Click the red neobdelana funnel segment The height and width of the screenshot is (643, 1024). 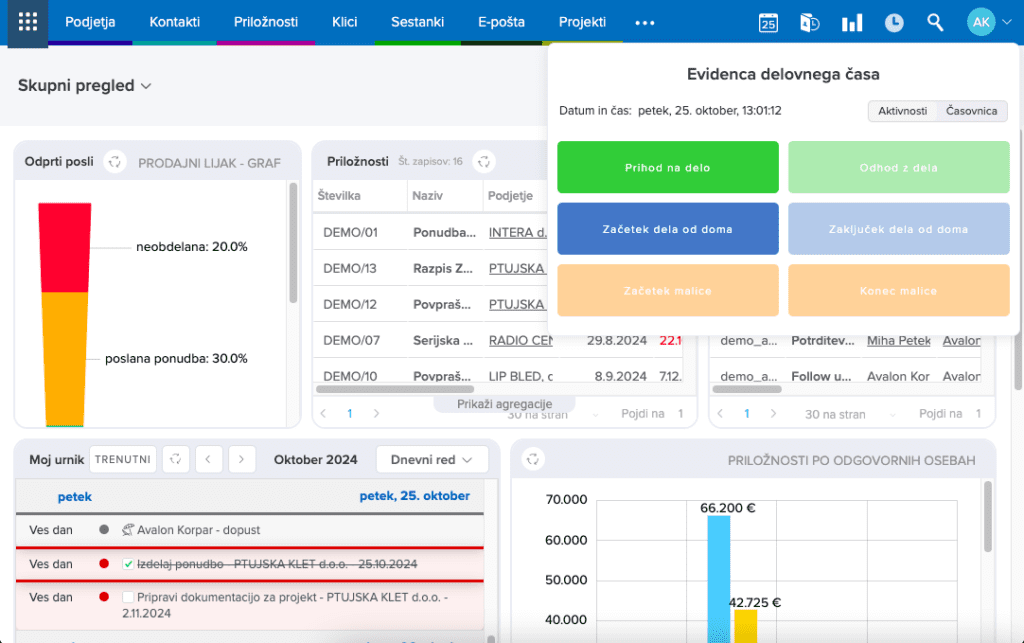click(65, 247)
